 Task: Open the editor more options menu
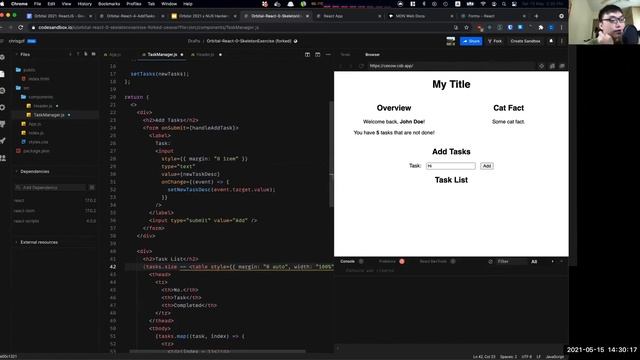click(328, 55)
